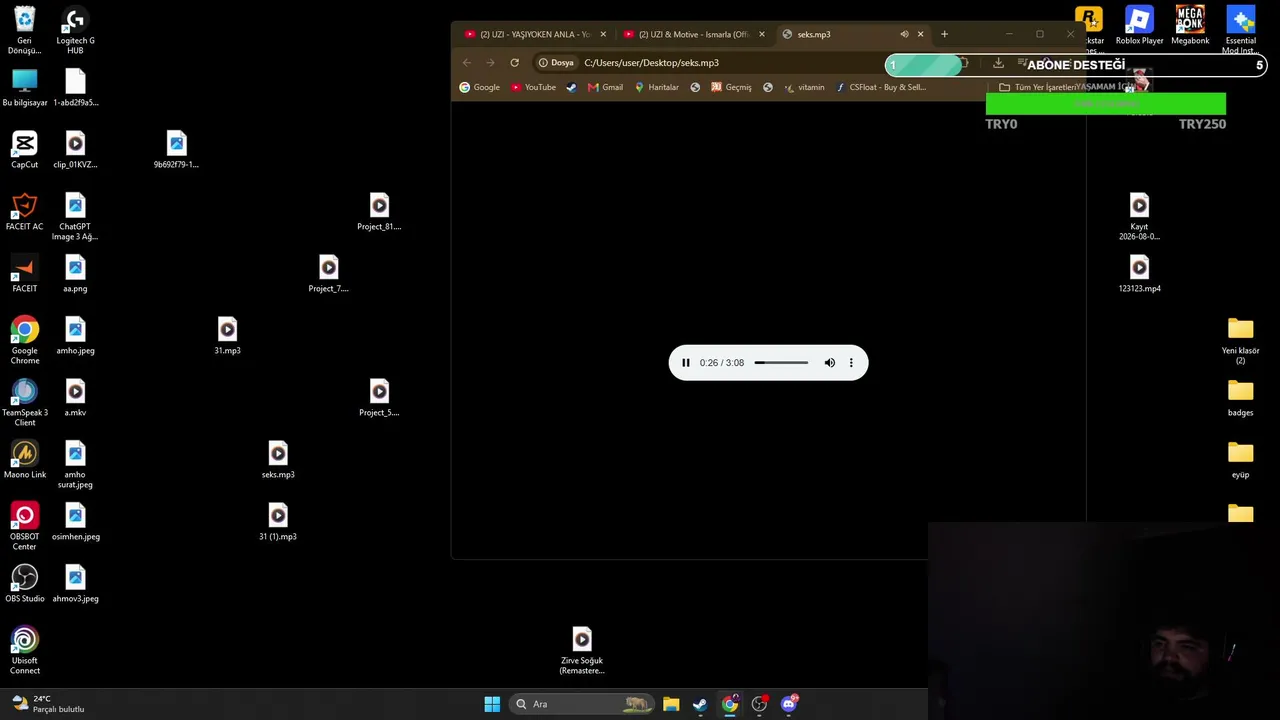Select the Google Chrome desktop shortcut
The height and width of the screenshot is (720, 1280).
(x=25, y=341)
